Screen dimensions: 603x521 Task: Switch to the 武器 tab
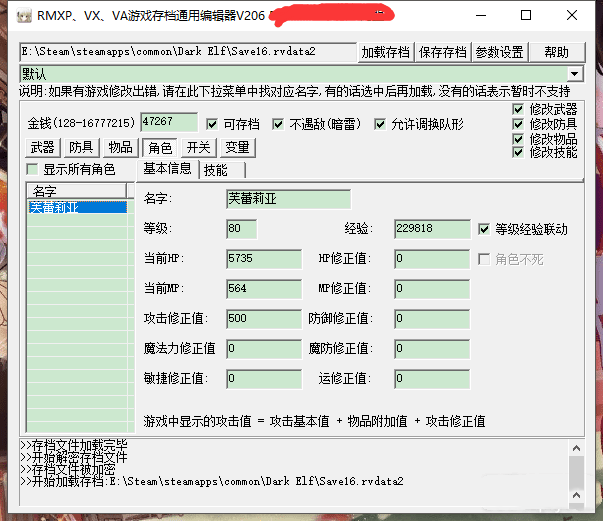tap(41, 148)
